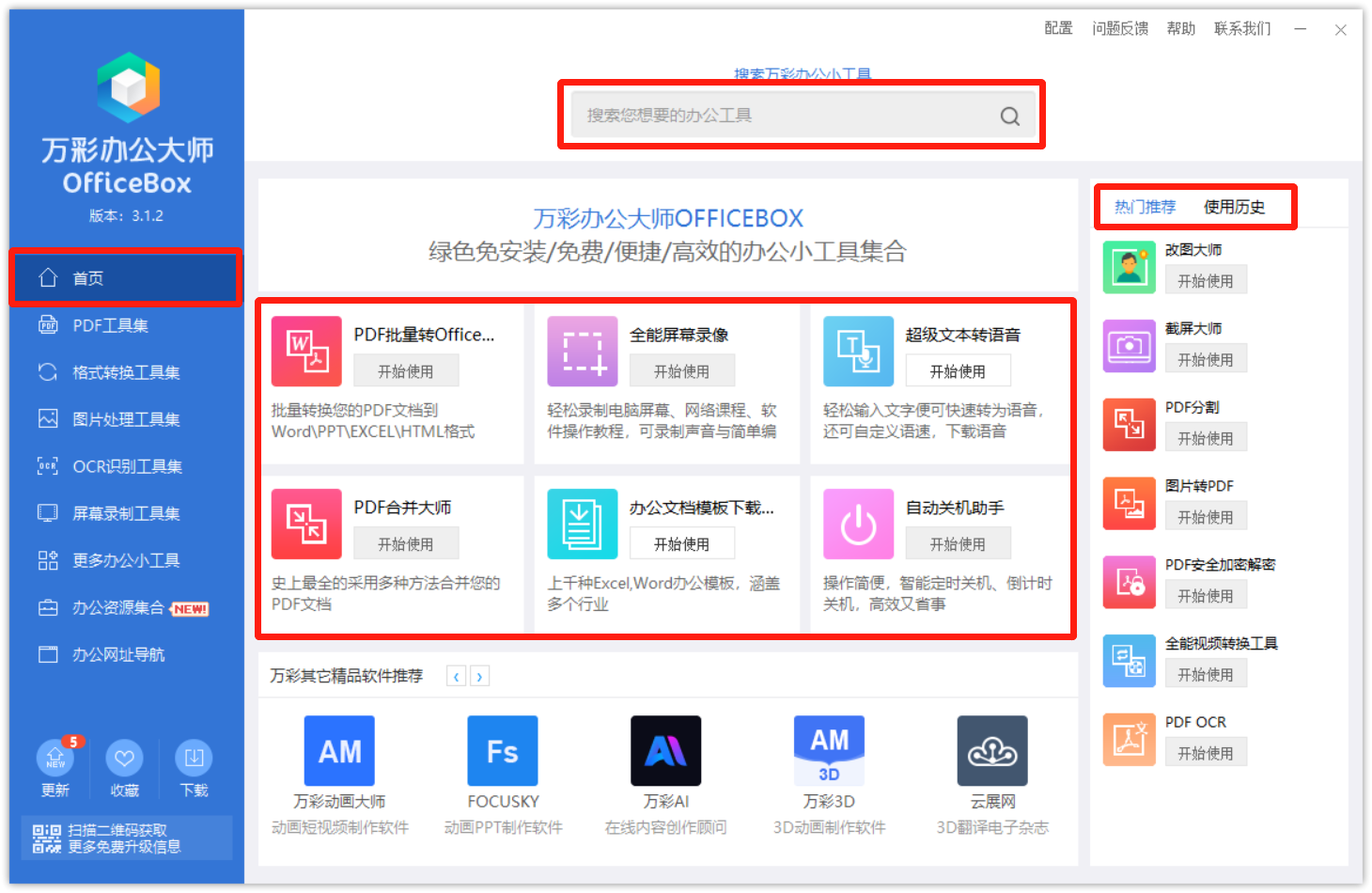The height and width of the screenshot is (893, 1372).
Task: Click the 万彩其它精品软件推荐 heading
Action: click(347, 676)
